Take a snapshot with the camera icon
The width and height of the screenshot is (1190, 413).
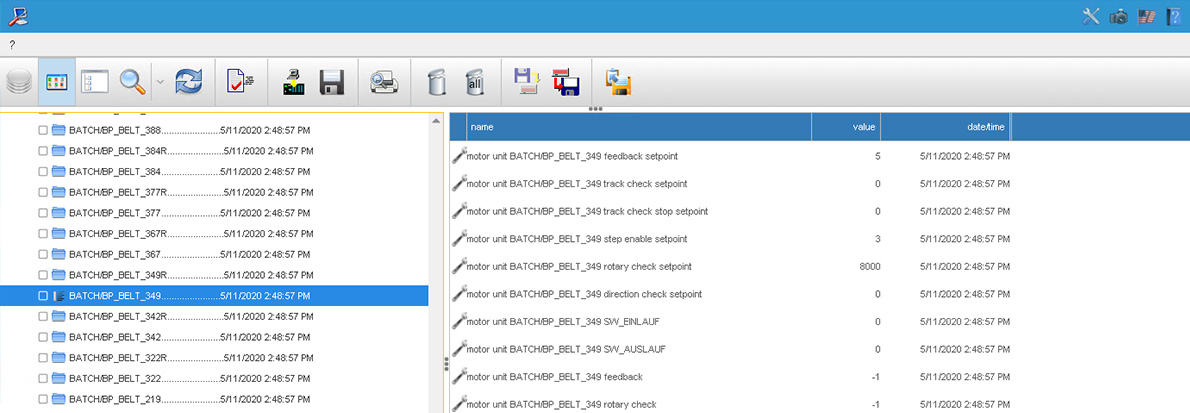point(1118,16)
